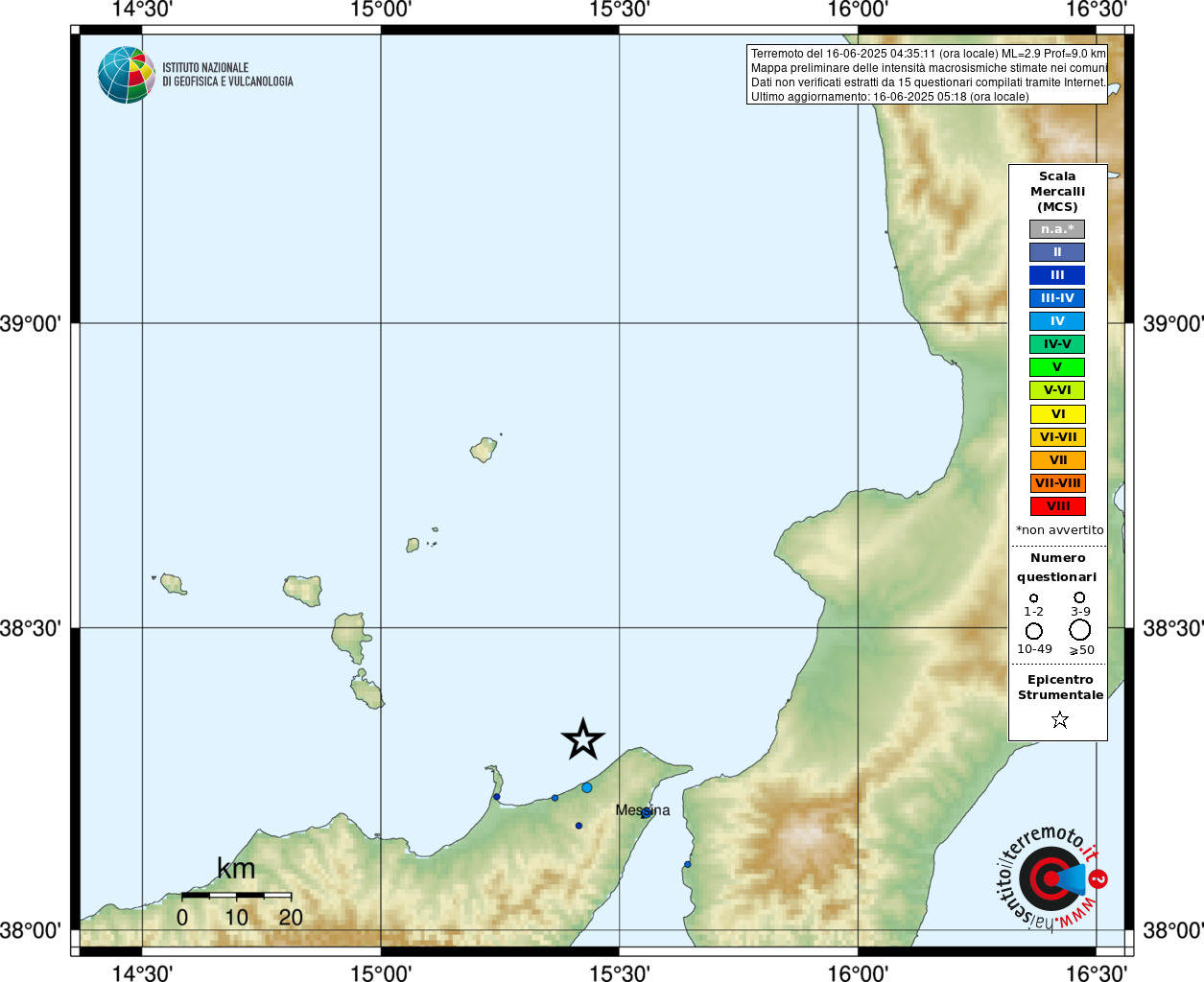Click the IV-V intensity swatch
This screenshot has width=1204, height=982.
1057,344
